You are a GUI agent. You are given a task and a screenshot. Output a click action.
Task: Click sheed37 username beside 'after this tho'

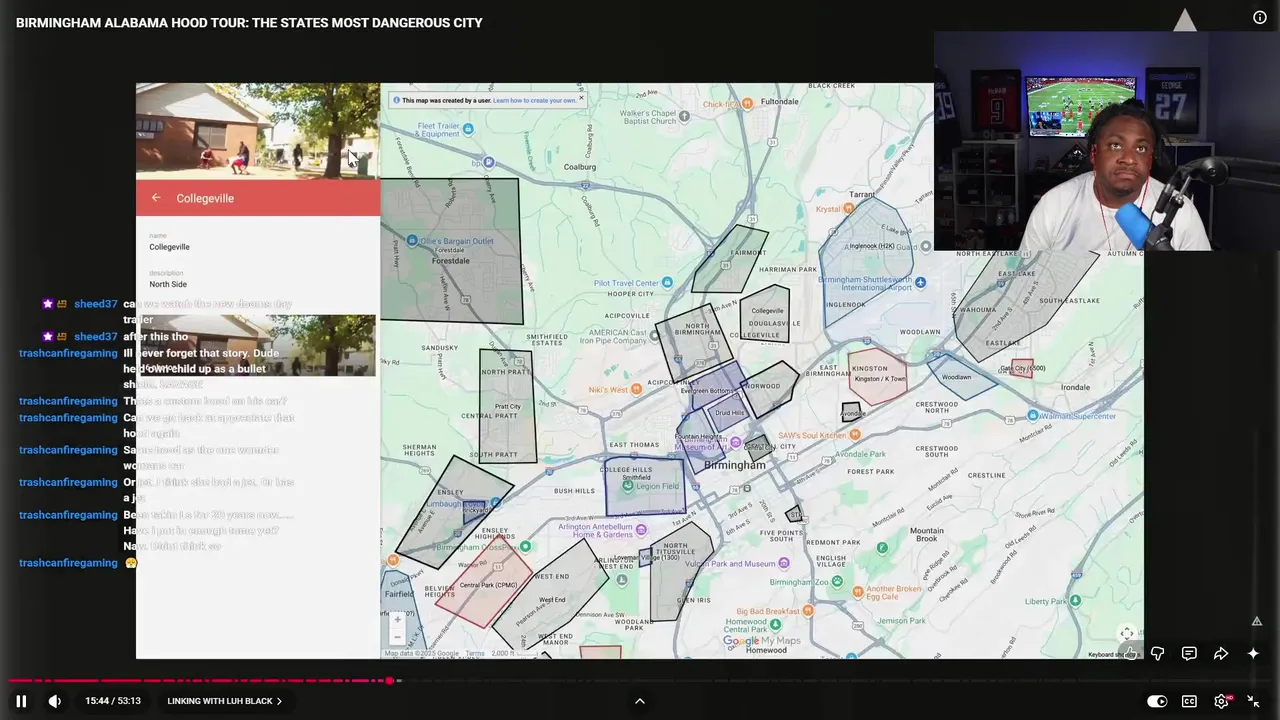coord(95,336)
